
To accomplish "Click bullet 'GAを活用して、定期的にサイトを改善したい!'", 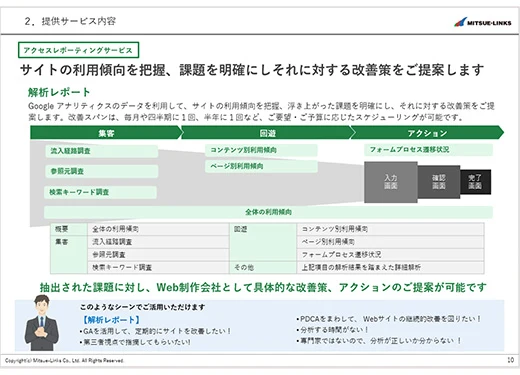I will (x=155, y=331).
